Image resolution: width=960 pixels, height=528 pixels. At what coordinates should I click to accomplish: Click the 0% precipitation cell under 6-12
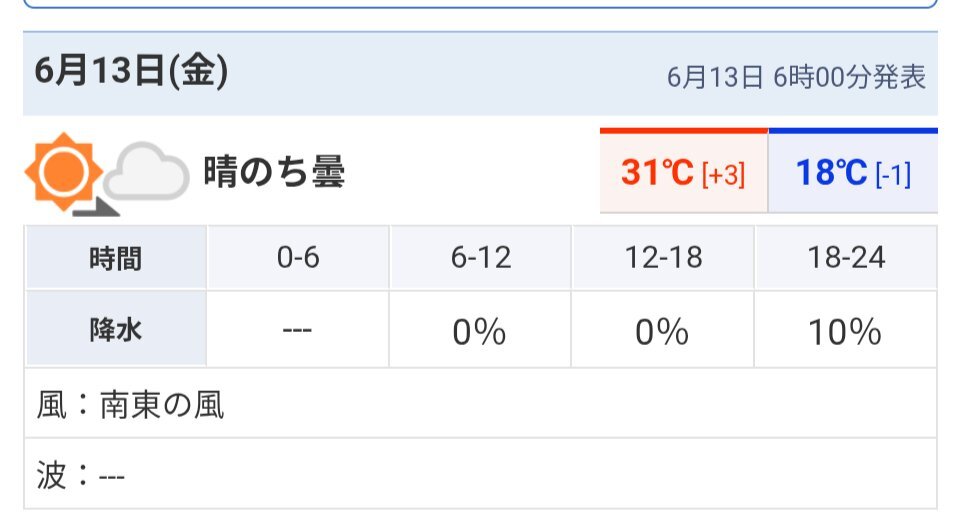click(481, 331)
